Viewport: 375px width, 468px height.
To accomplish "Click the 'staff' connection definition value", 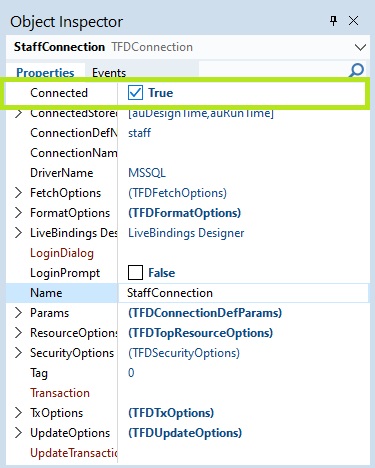I will point(140,133).
